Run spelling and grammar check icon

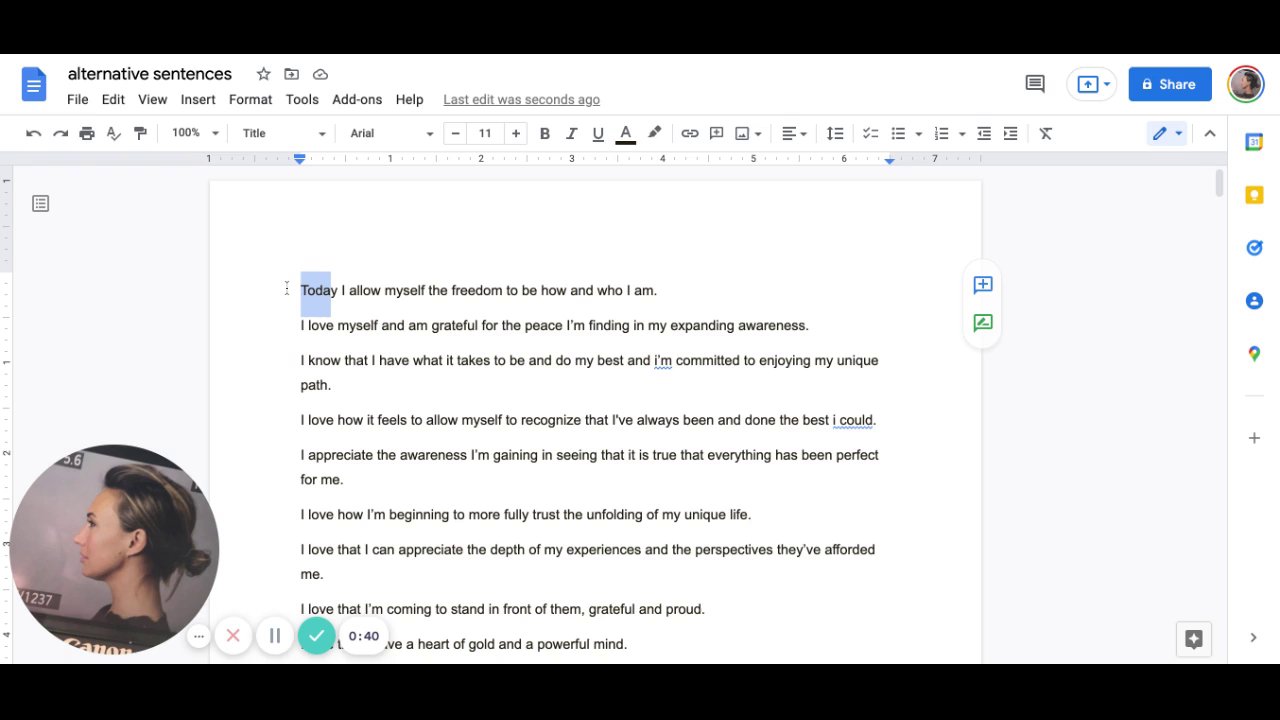tap(113, 133)
